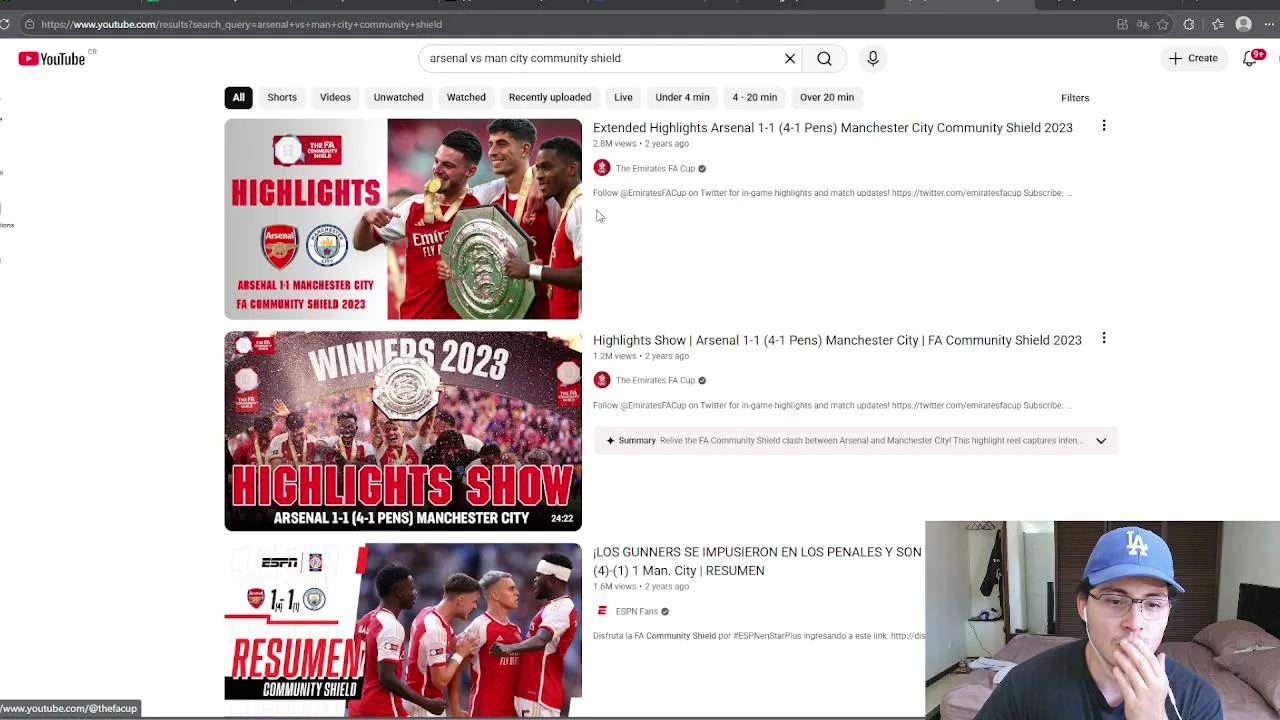Start voice search with microphone icon
The height and width of the screenshot is (720, 1280).
[x=873, y=58]
